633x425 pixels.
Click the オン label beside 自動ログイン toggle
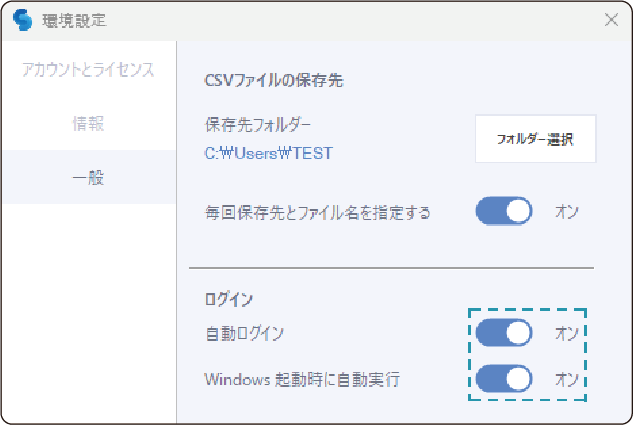[566, 333]
